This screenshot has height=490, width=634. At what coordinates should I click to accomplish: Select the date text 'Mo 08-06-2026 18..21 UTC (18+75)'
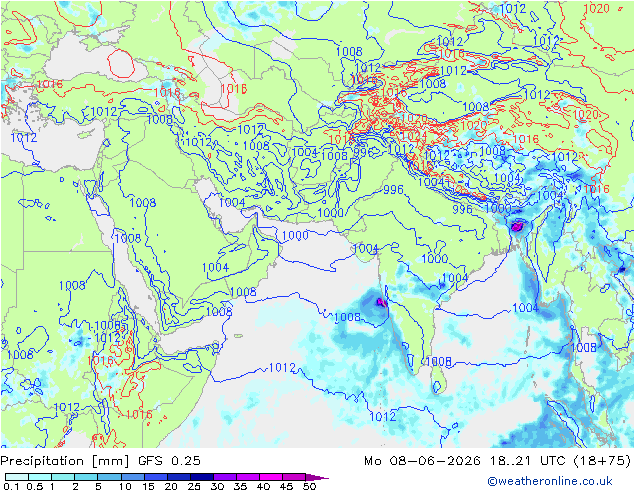pos(497,461)
